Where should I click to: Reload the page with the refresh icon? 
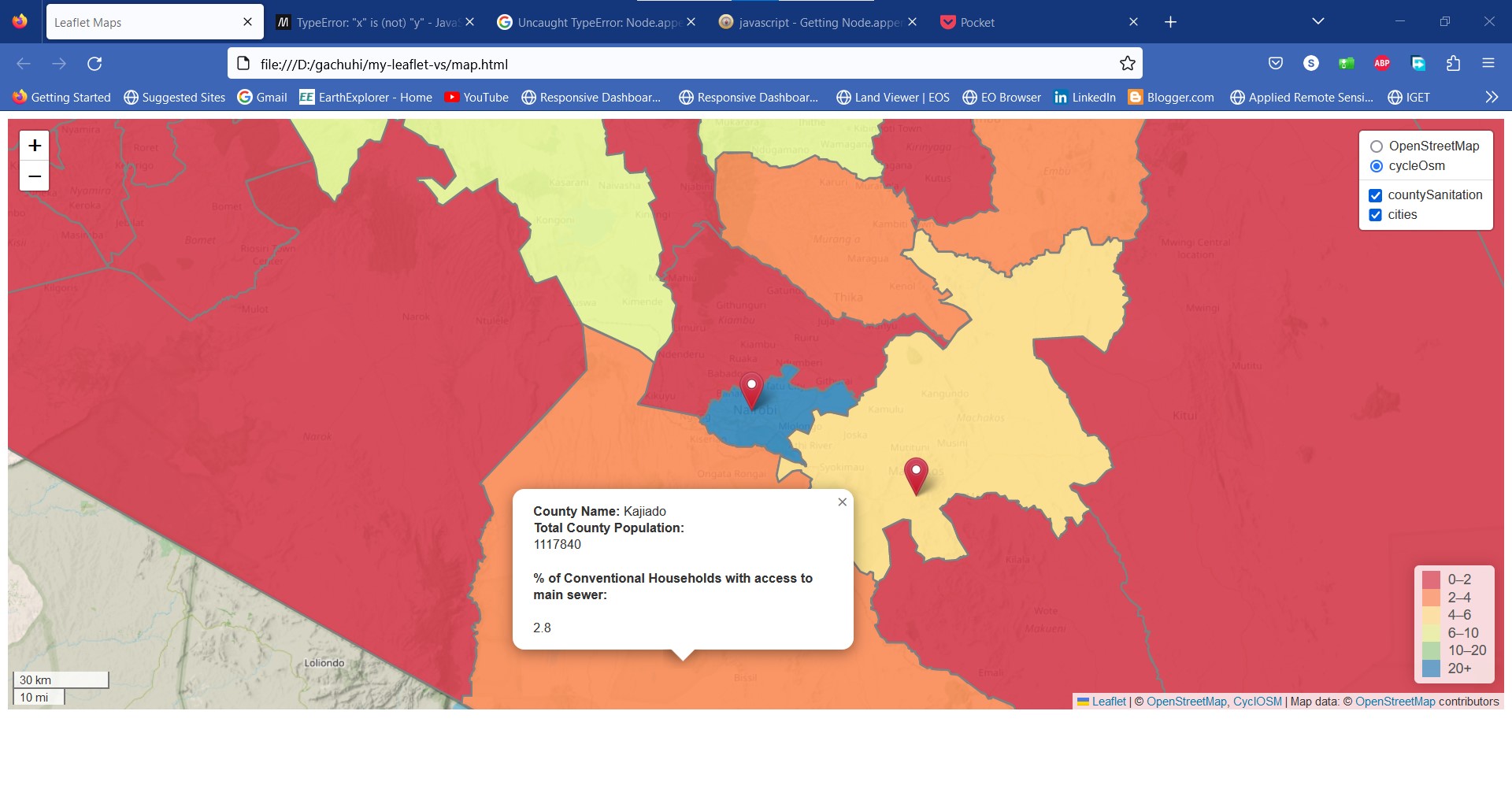point(94,64)
